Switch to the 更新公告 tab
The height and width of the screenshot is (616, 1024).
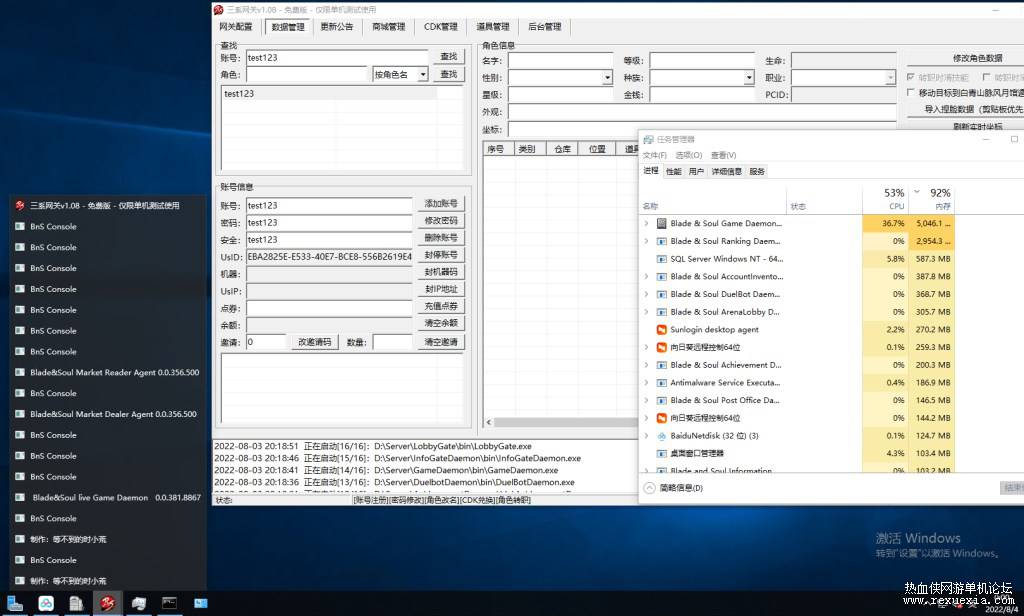pos(337,27)
